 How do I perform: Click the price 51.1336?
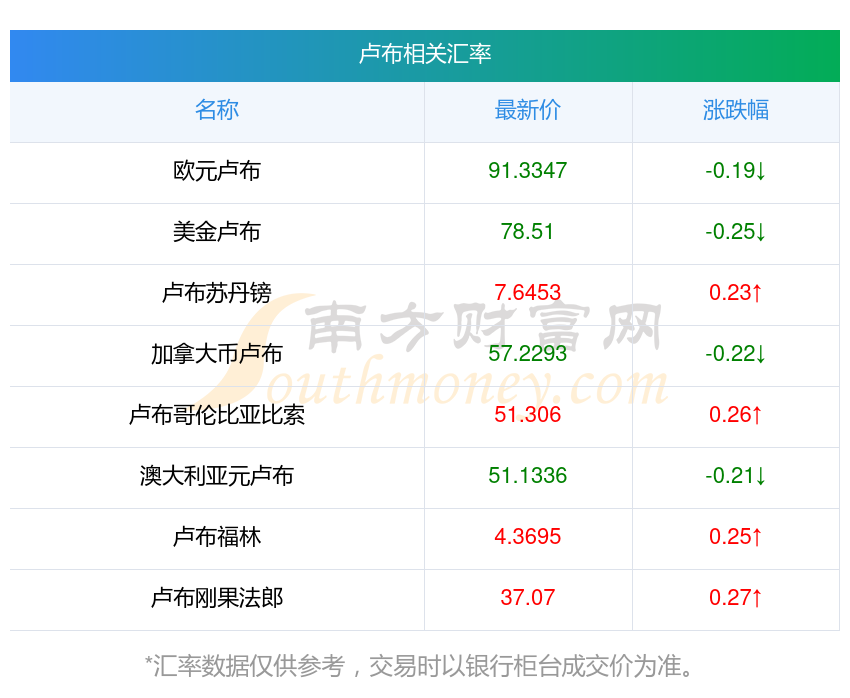coord(527,476)
